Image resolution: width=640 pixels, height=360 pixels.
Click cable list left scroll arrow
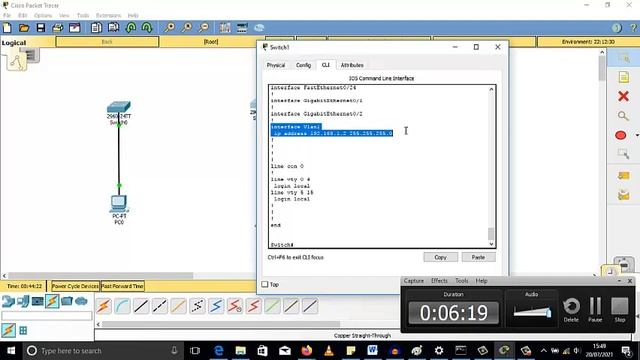point(98,324)
